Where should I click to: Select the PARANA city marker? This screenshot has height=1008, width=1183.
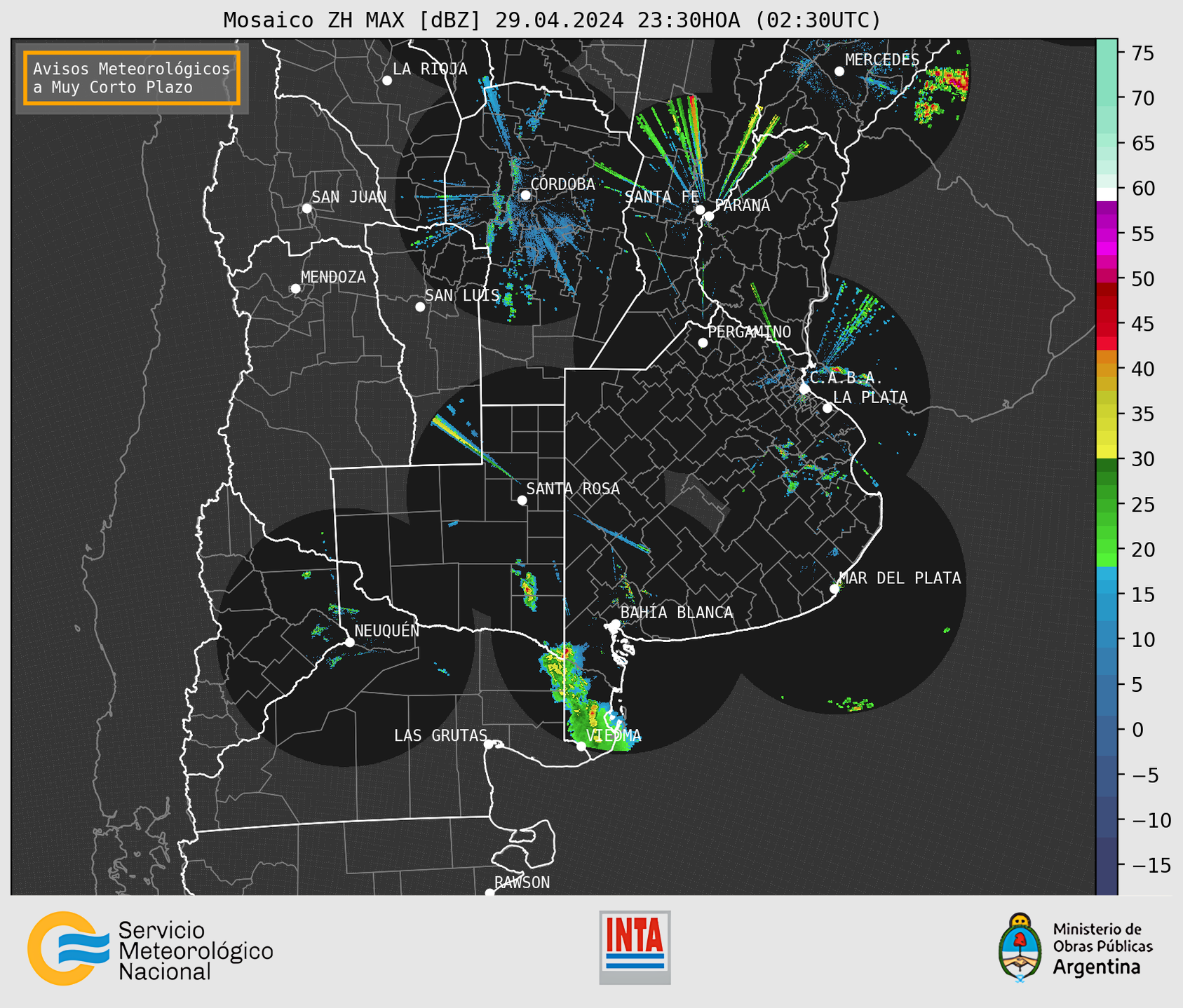point(709,216)
